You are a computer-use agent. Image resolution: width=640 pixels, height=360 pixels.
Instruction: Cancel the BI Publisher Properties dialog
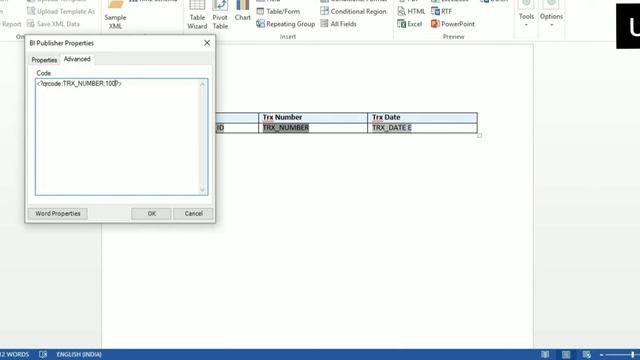click(193, 213)
